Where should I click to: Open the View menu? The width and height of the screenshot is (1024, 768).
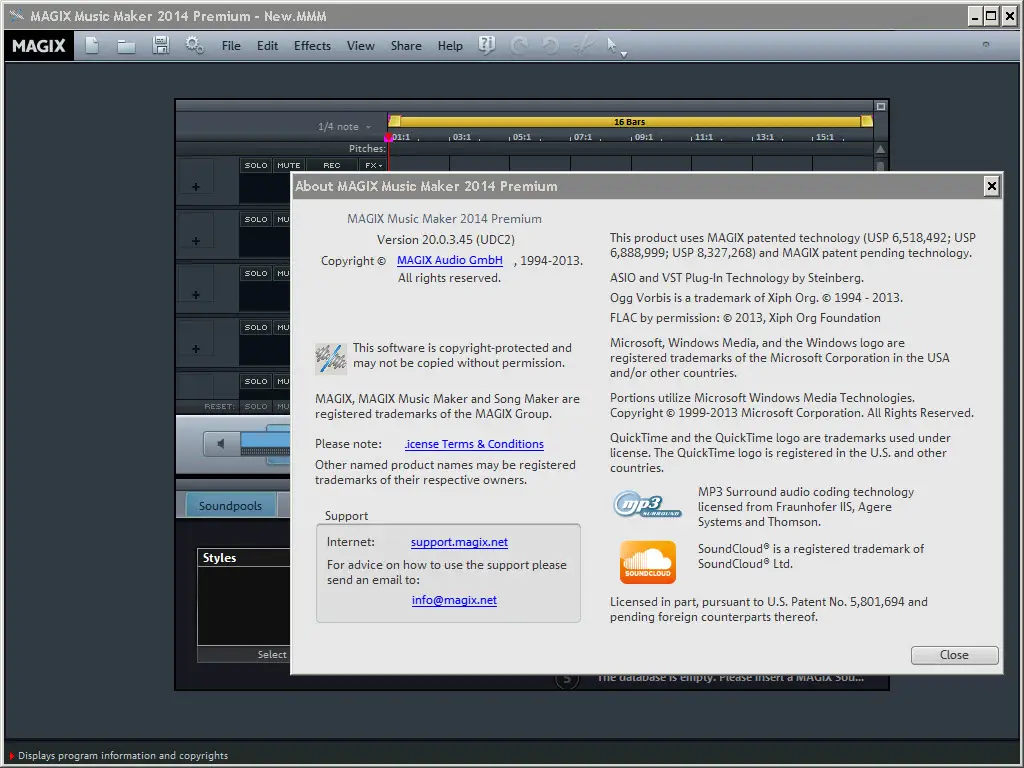point(360,46)
